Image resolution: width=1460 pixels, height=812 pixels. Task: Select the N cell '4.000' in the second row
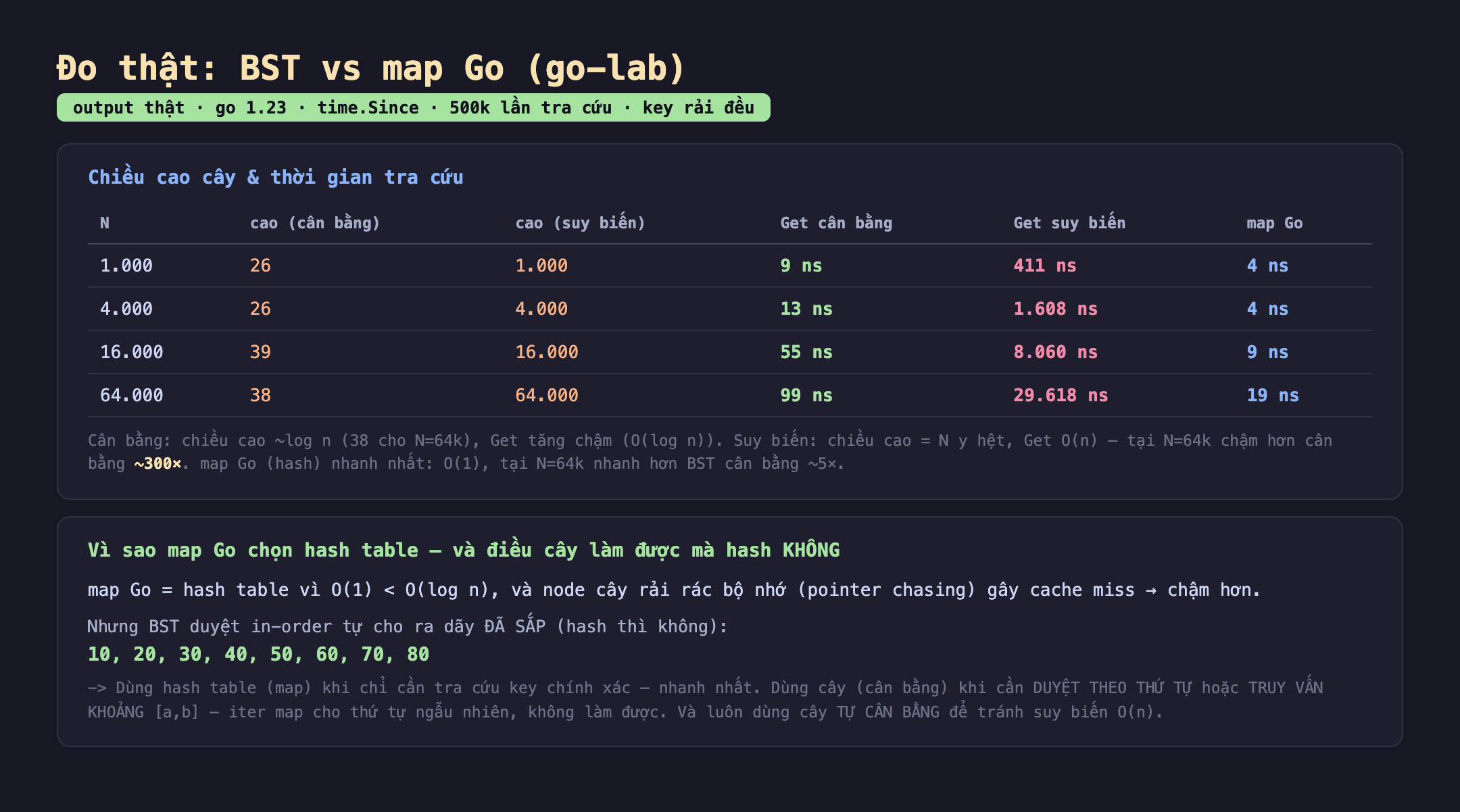126,309
